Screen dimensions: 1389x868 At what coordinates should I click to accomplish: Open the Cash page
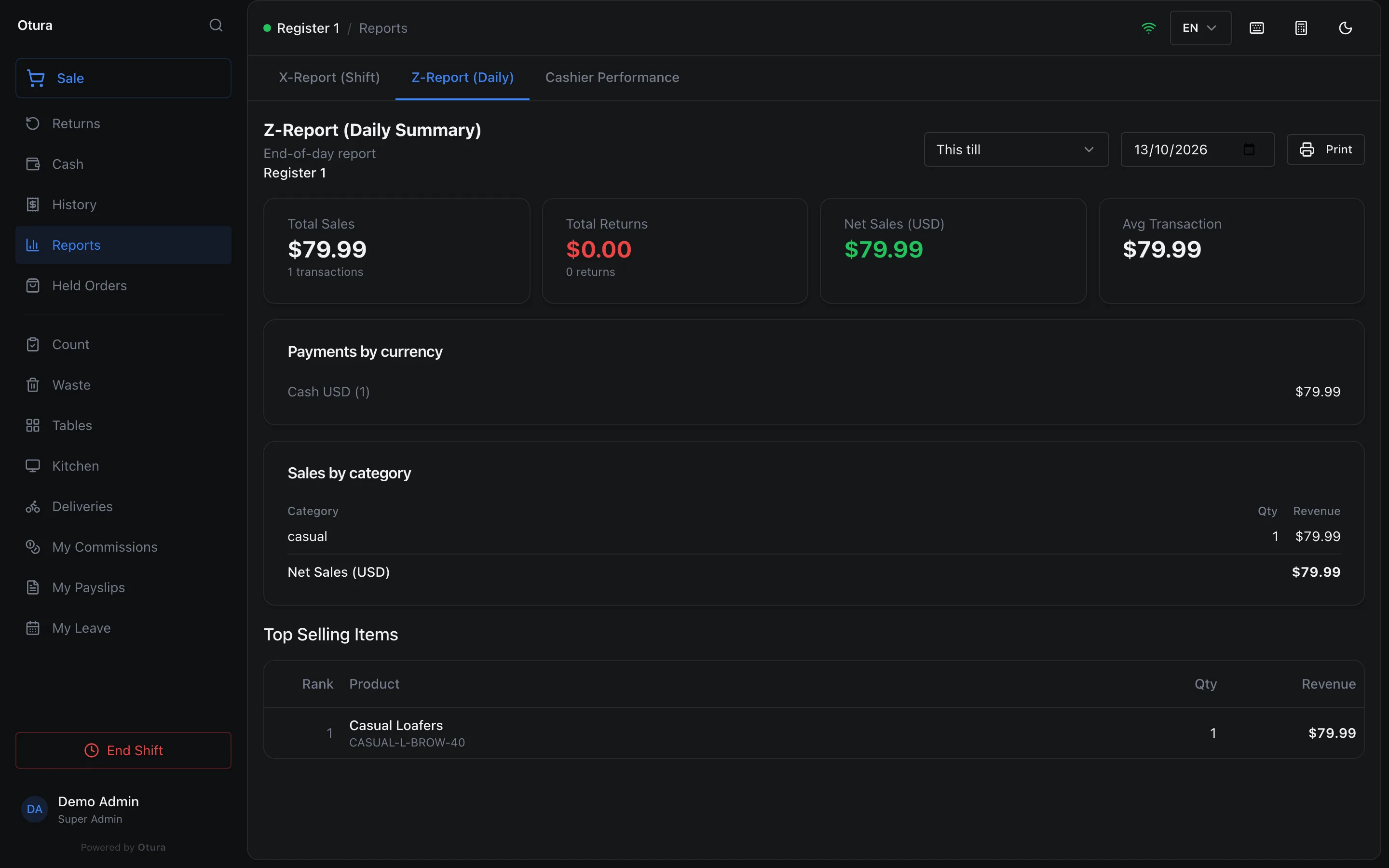(x=123, y=164)
